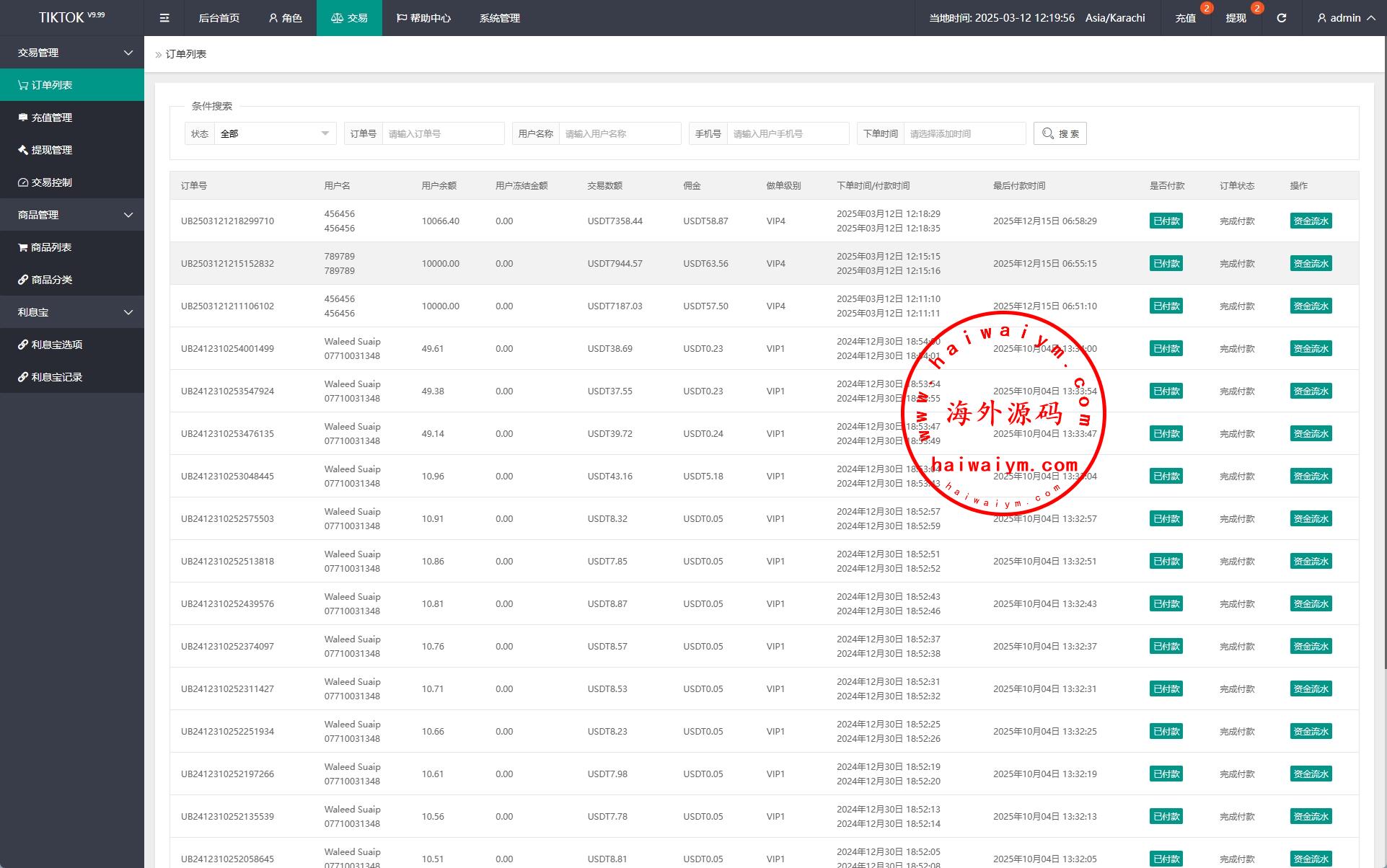Click the refresh icon in top bar
This screenshot has width=1387, height=868.
tap(1281, 18)
